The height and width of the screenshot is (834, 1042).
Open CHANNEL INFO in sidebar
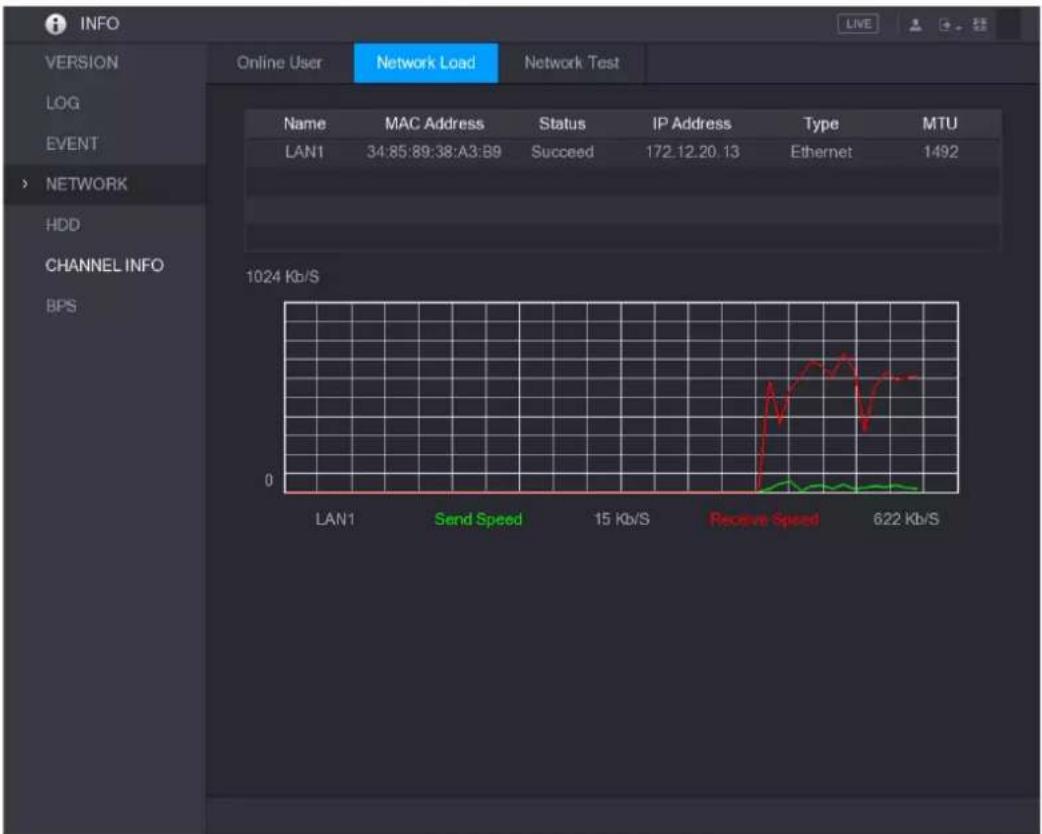(x=104, y=265)
